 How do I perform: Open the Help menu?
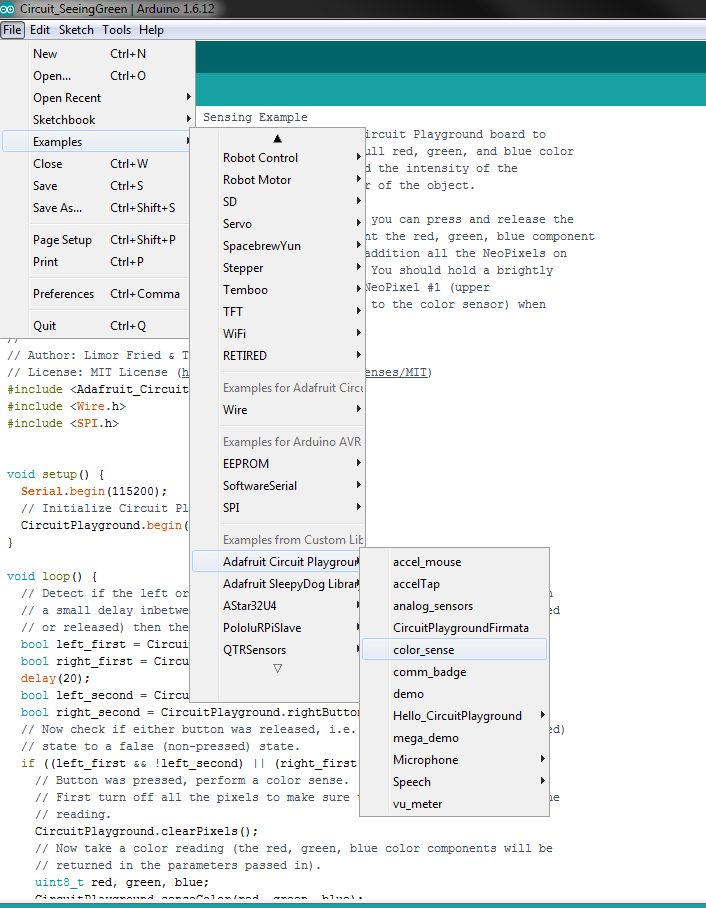point(151,30)
